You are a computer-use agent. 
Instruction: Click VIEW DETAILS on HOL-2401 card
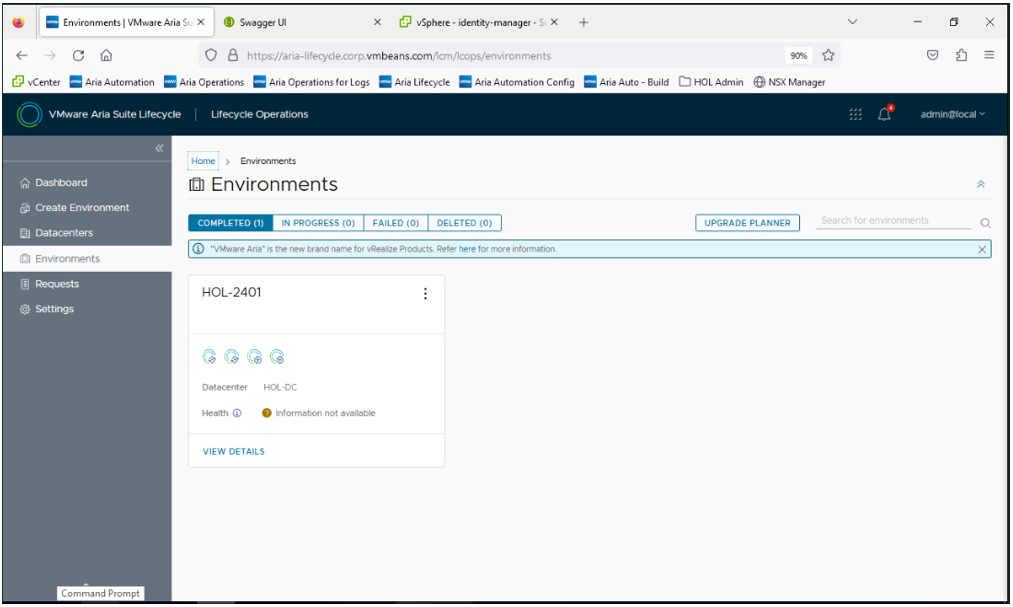point(233,451)
